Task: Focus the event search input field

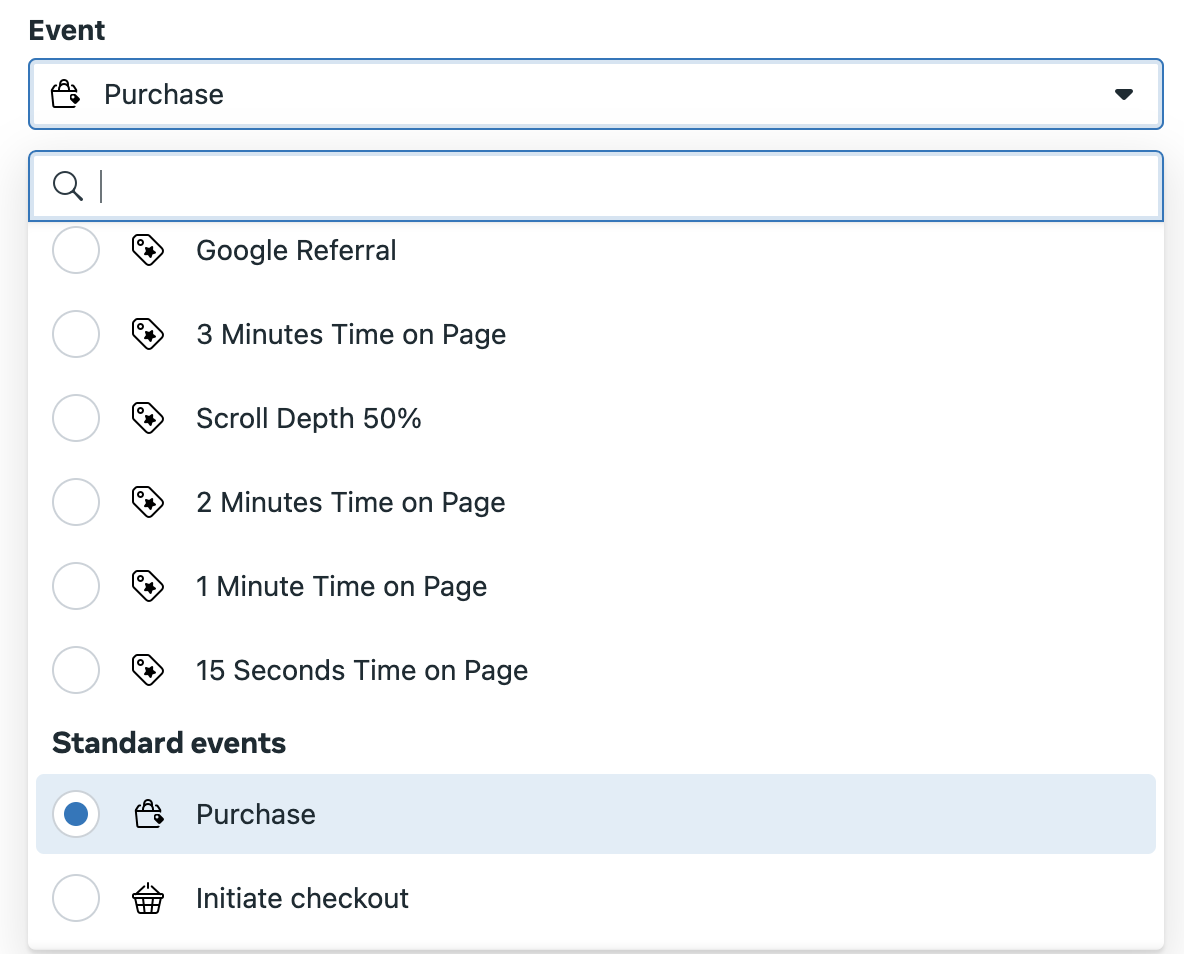Action: coord(596,186)
